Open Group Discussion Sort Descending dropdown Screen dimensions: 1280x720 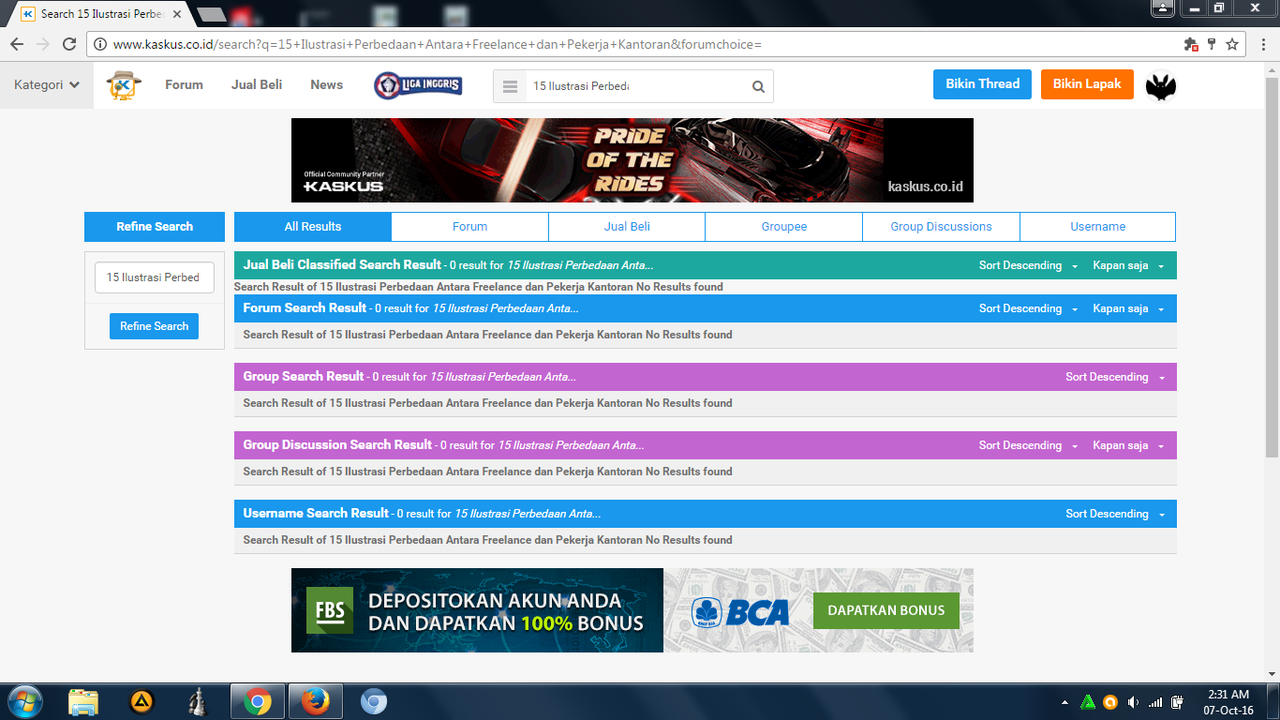coord(1028,445)
